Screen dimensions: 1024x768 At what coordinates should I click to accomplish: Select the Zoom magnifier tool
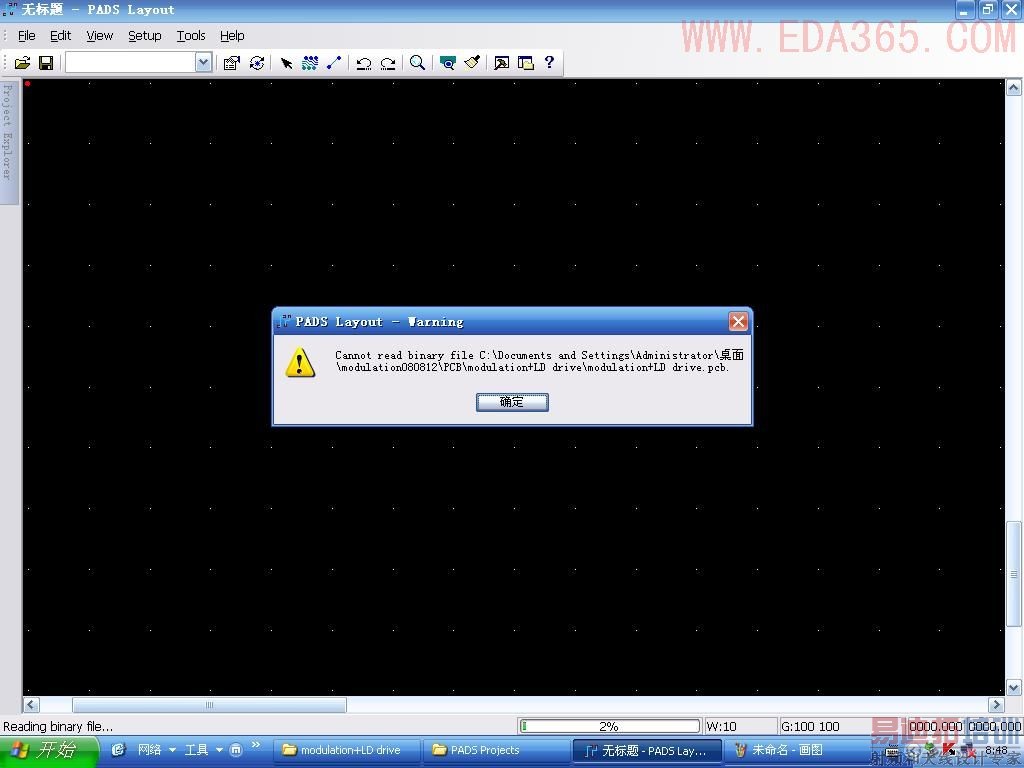coord(417,63)
